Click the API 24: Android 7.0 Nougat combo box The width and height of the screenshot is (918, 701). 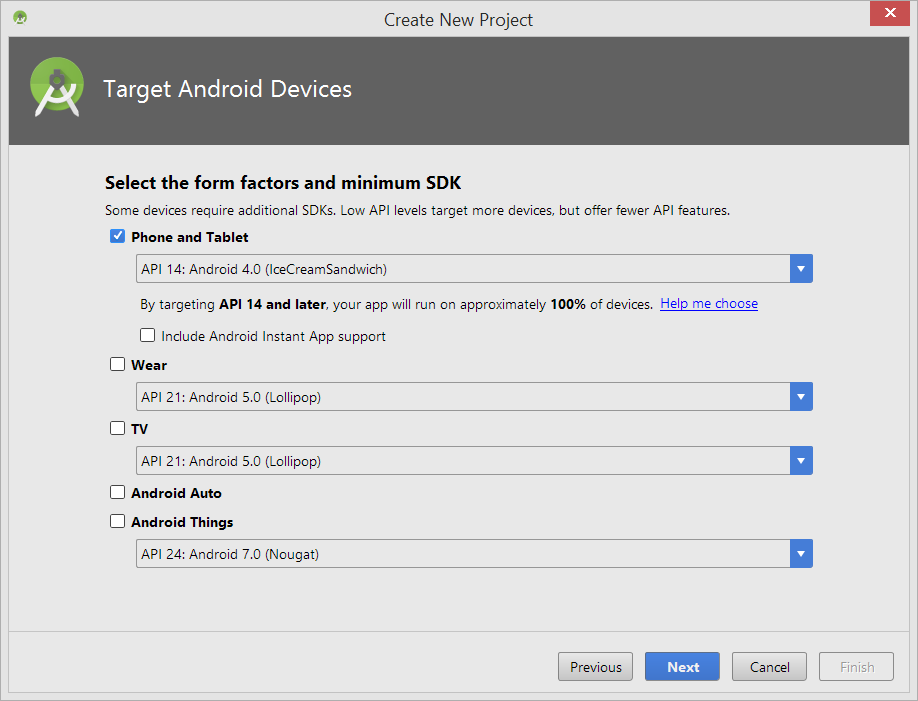pos(474,554)
